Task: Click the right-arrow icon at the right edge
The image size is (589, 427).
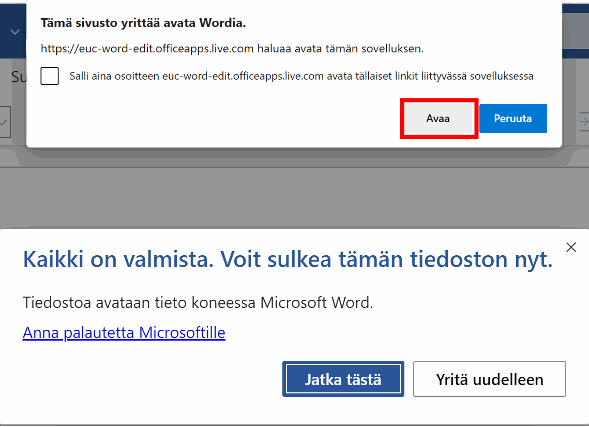Action: (x=584, y=121)
